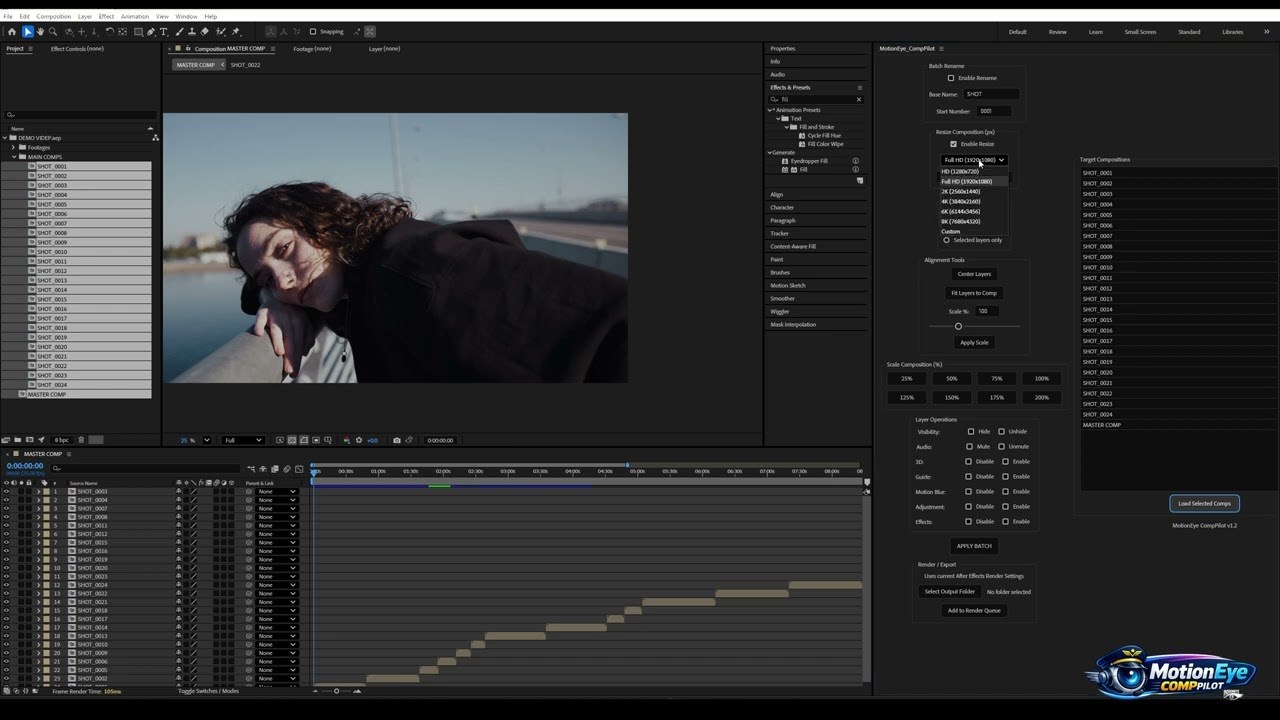
Task: Click the snapshot camera icon in viewer
Action: pos(397,440)
